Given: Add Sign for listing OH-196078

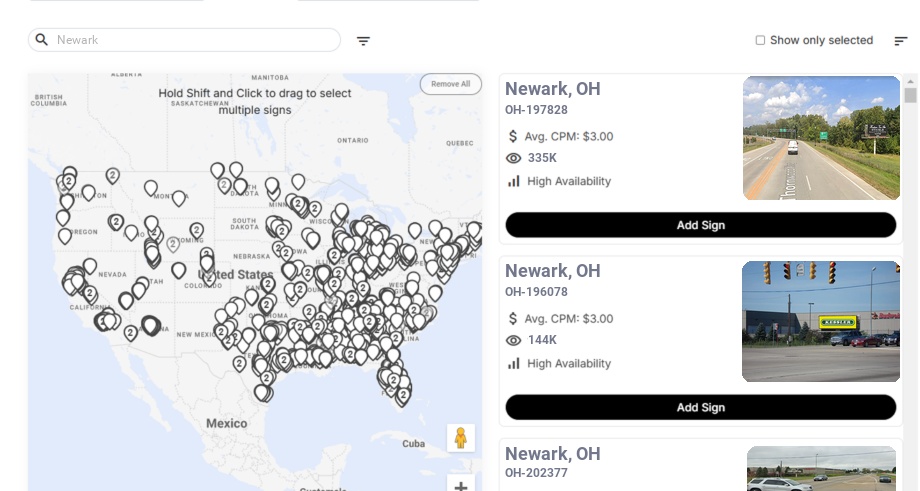Looking at the screenshot, I should coord(700,407).
